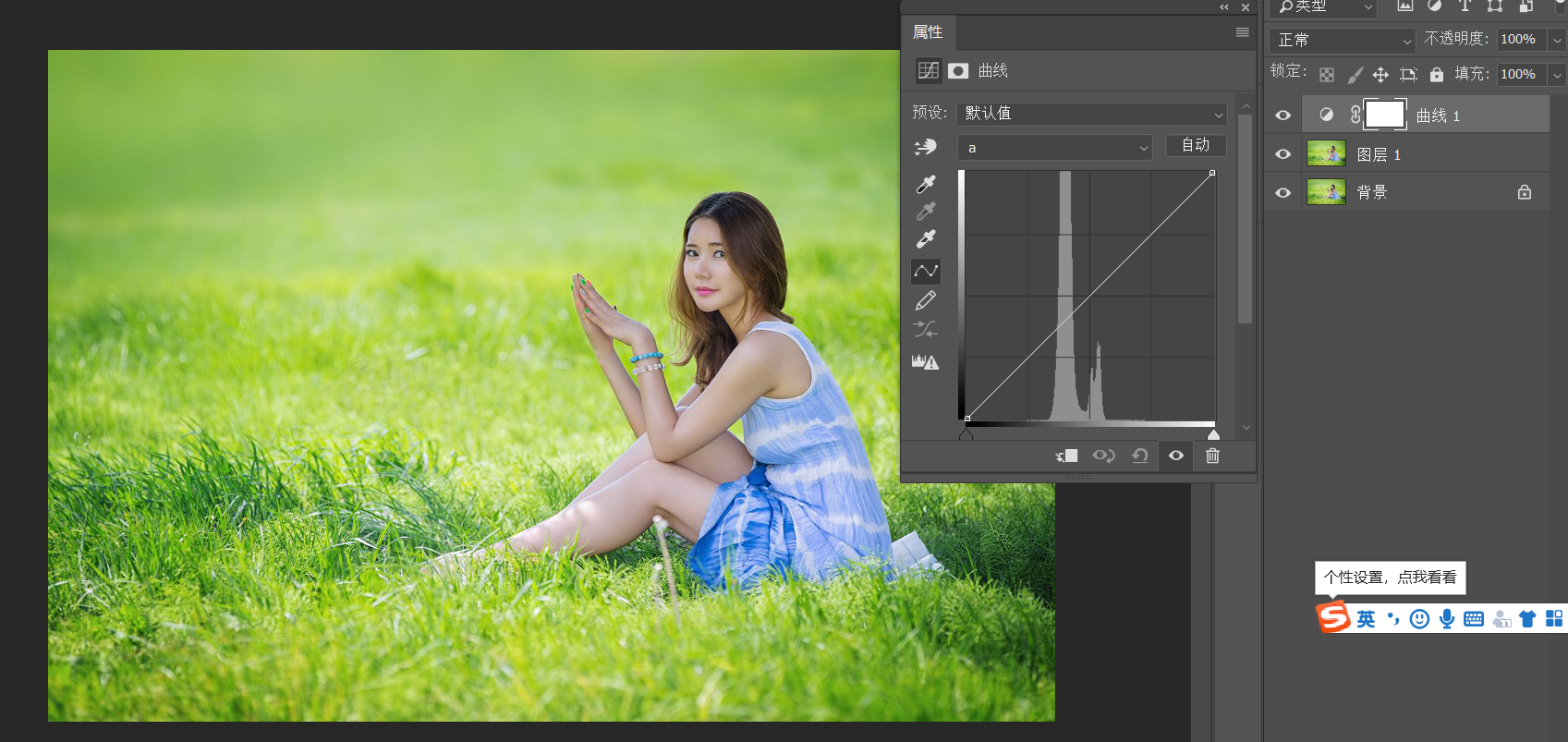The image size is (1568, 742).
Task: Switch to the 属性 properties tab
Action: point(928,32)
